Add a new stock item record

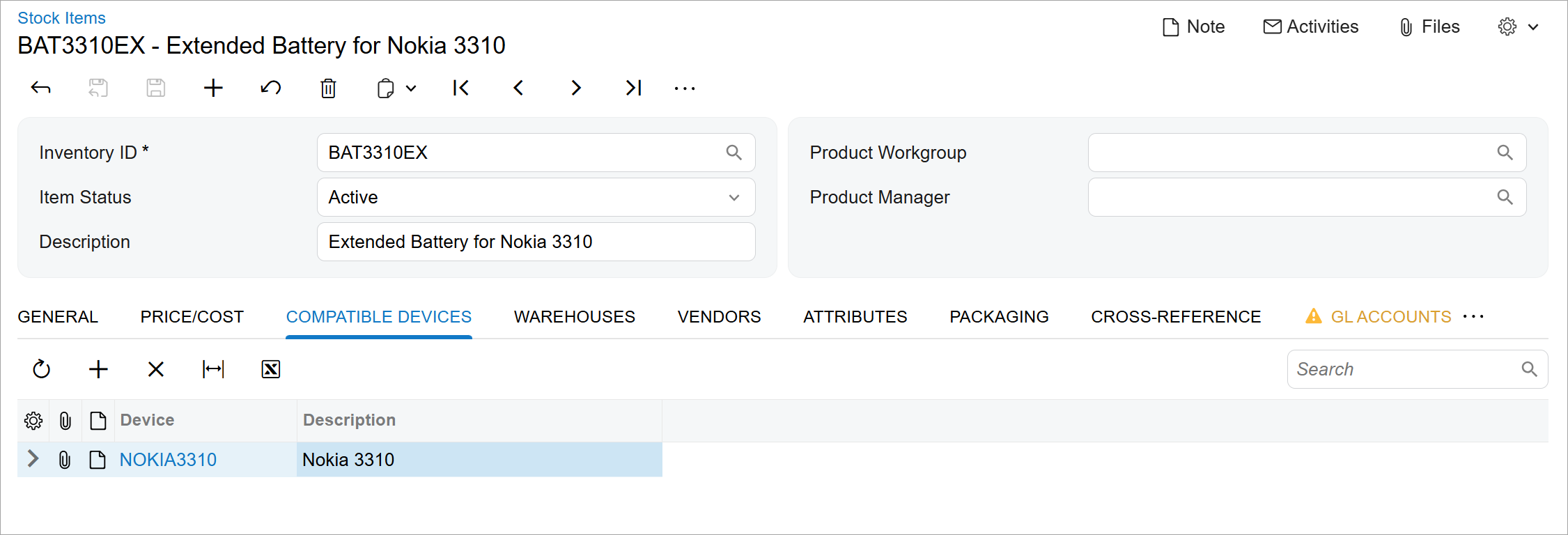(213, 88)
